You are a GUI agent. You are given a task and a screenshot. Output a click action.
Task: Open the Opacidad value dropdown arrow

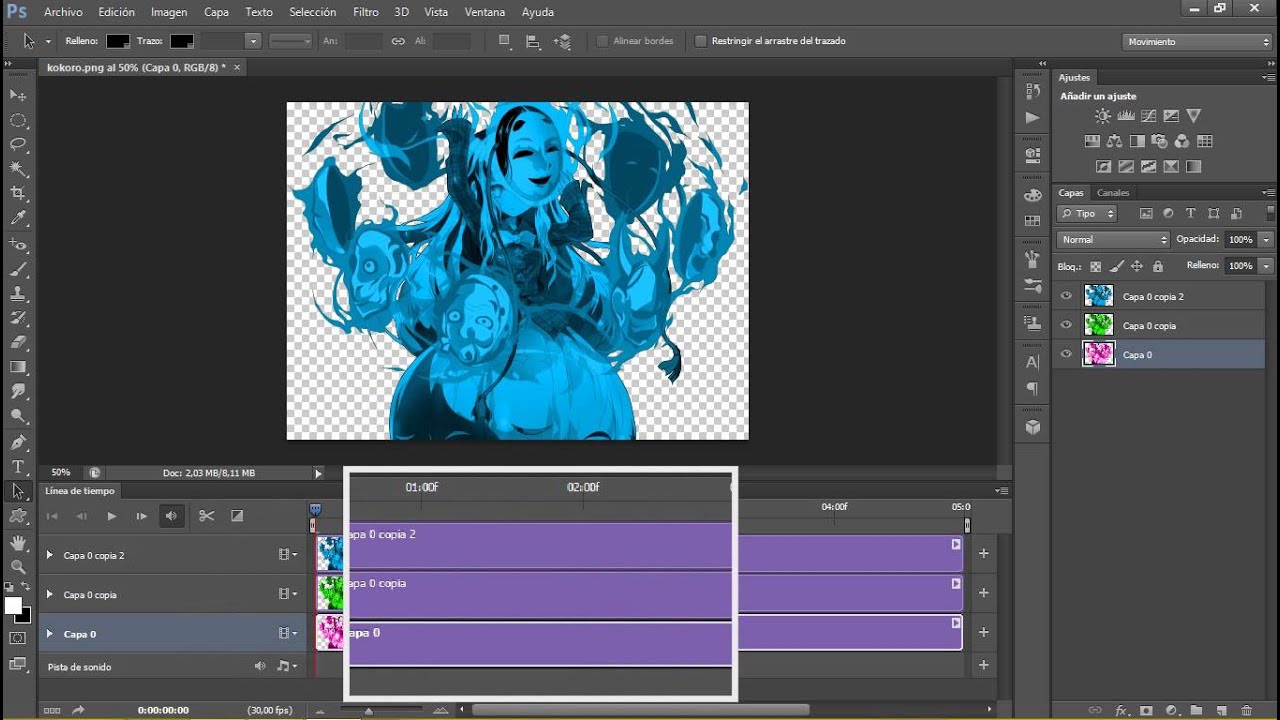tap(1266, 240)
